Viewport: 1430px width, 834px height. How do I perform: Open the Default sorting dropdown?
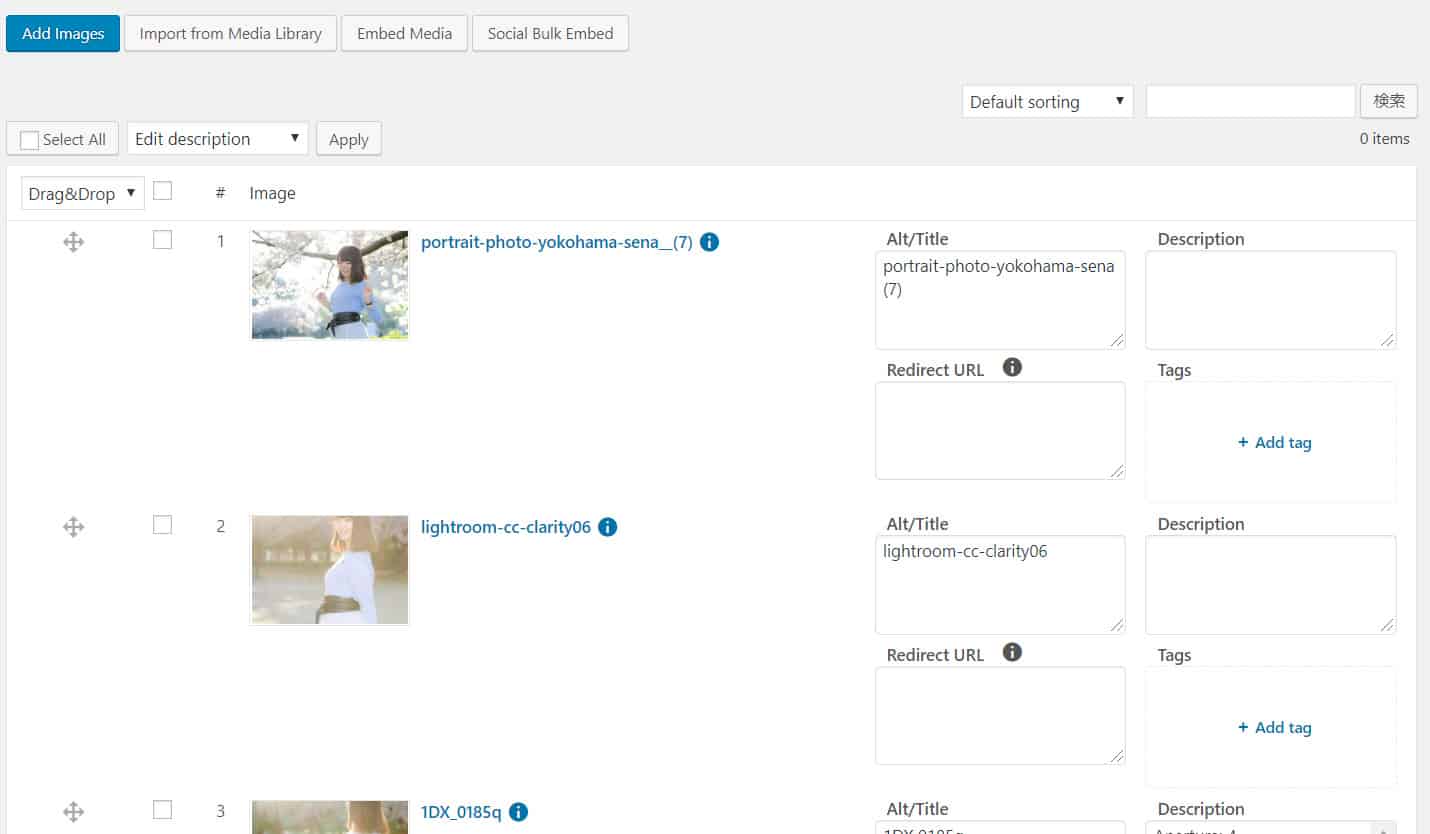[1047, 102]
